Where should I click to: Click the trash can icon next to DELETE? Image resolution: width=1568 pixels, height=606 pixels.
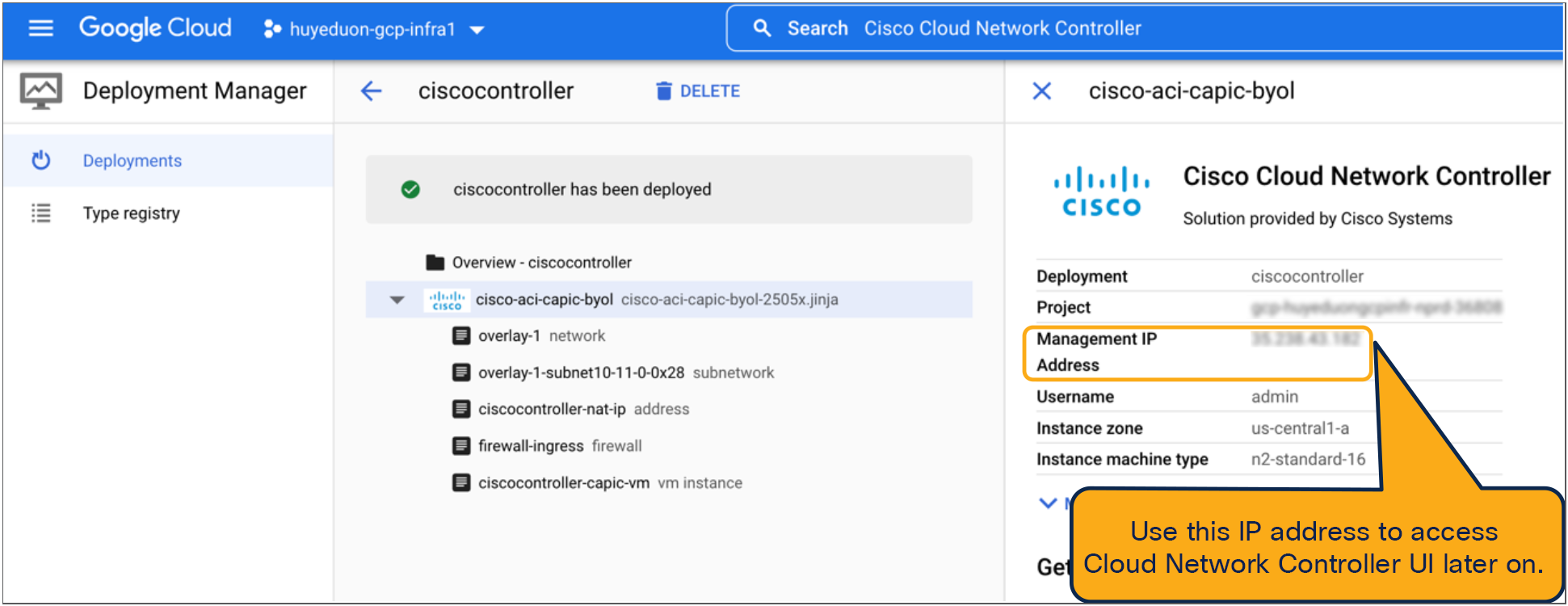[x=664, y=91]
